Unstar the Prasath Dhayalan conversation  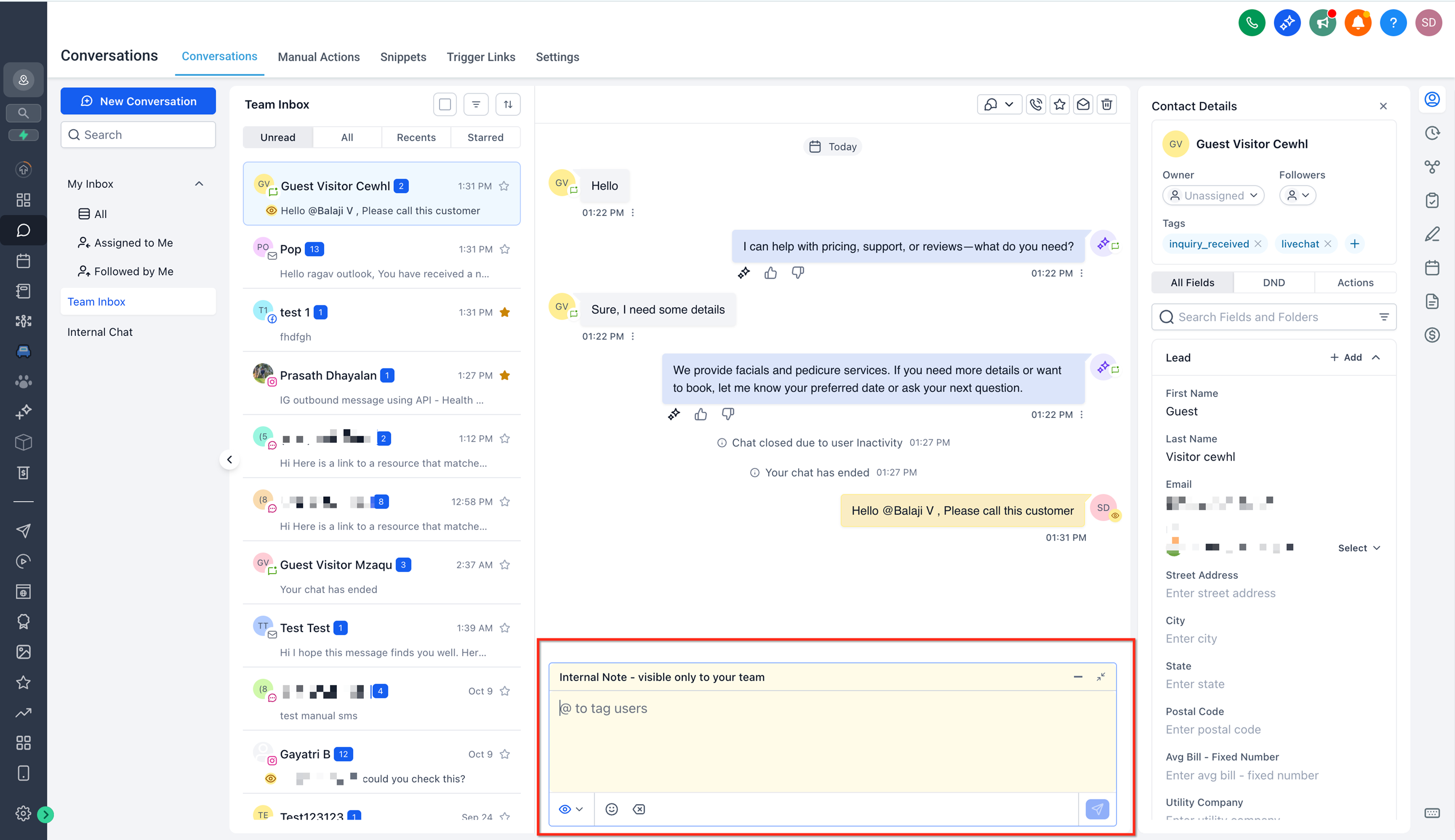pyautogui.click(x=505, y=376)
